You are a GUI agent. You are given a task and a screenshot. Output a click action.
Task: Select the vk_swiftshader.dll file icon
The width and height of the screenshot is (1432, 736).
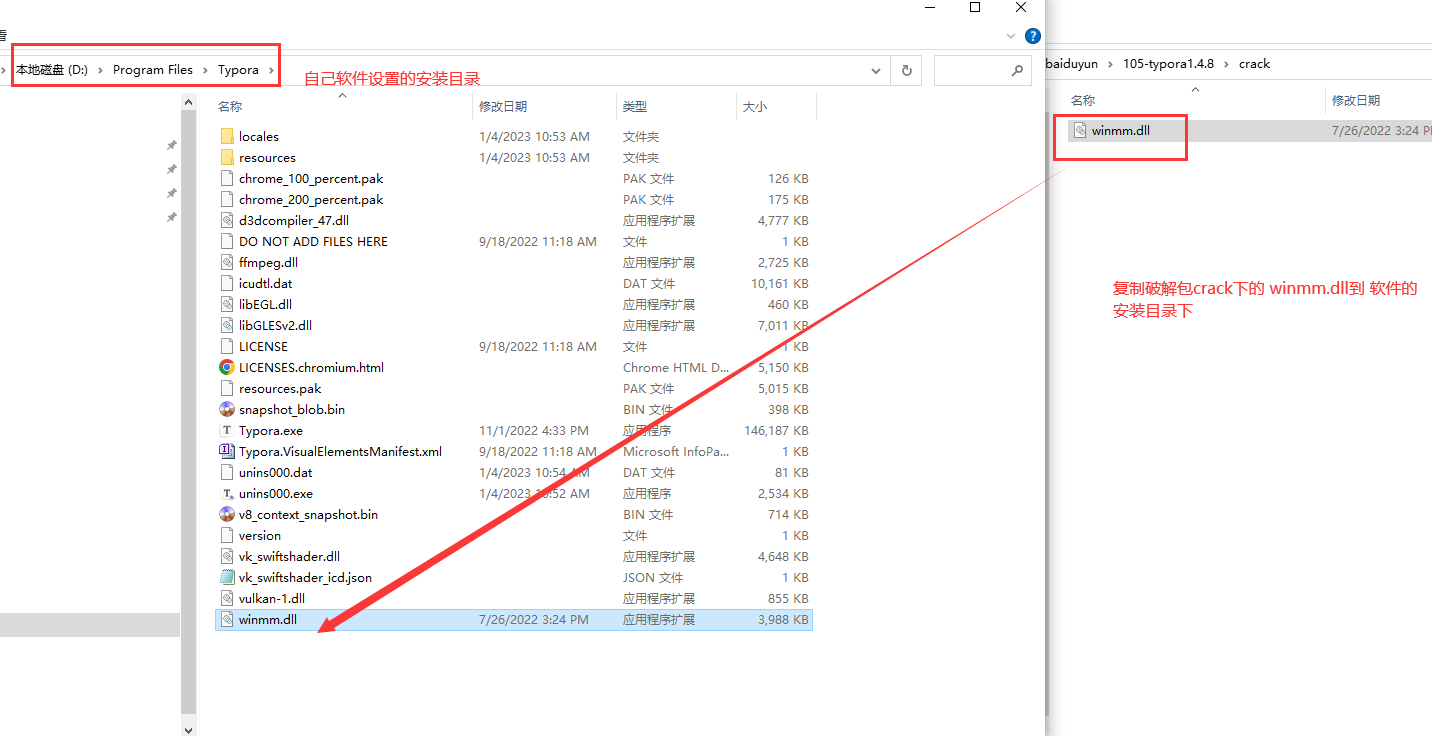(x=227, y=556)
